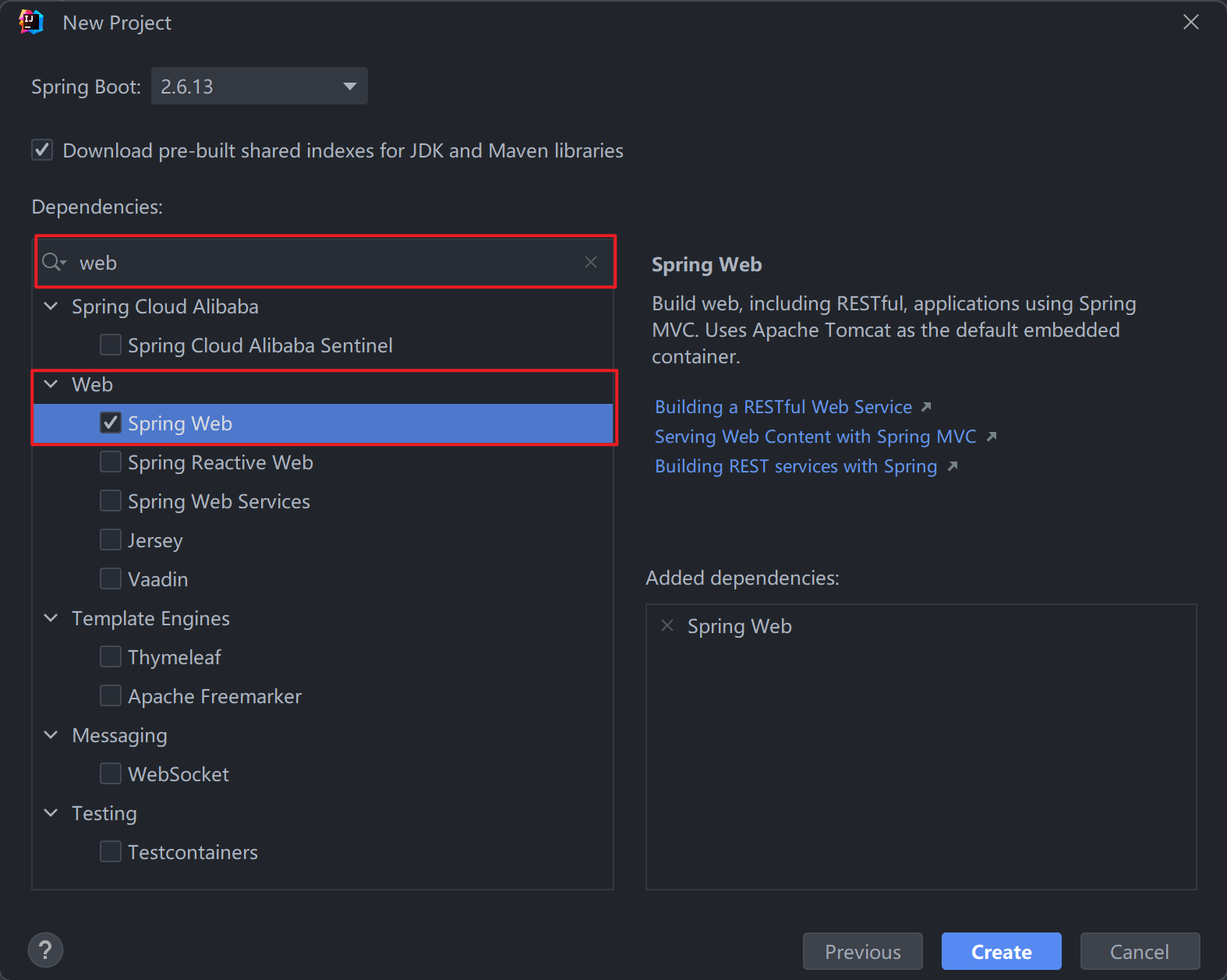The image size is (1227, 980).
Task: Select the Template Engines group row
Action: point(323,618)
